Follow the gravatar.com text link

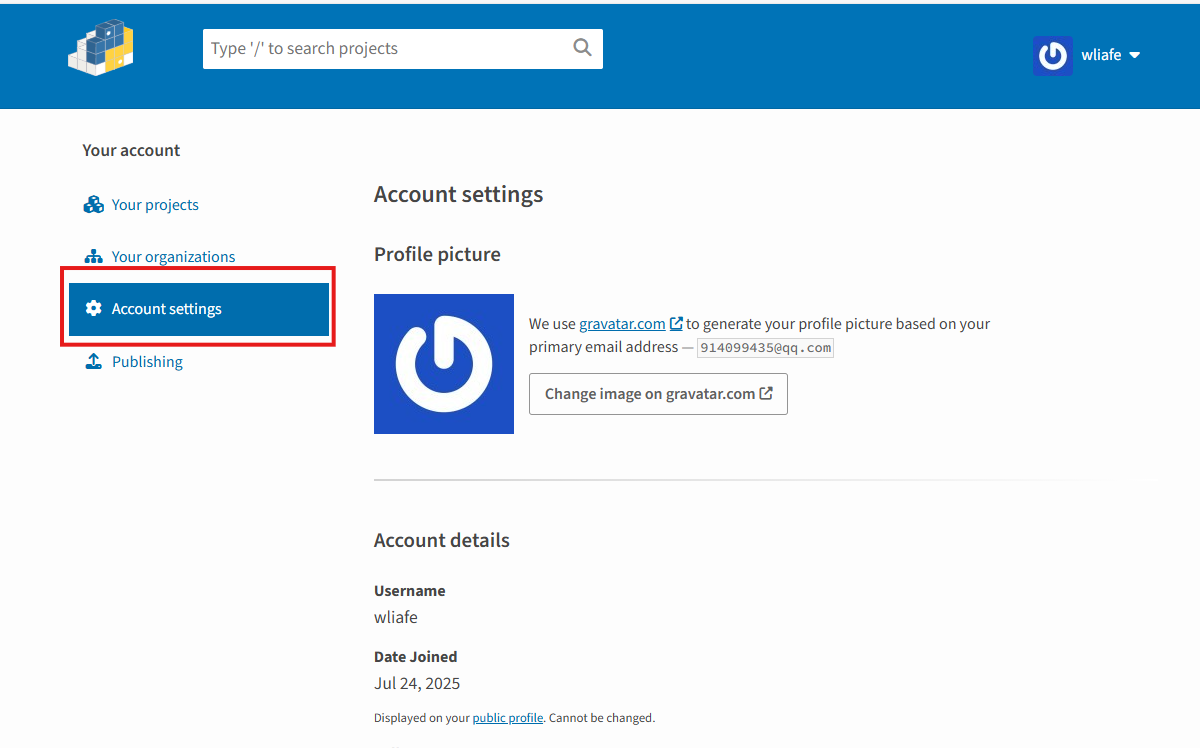(622, 324)
